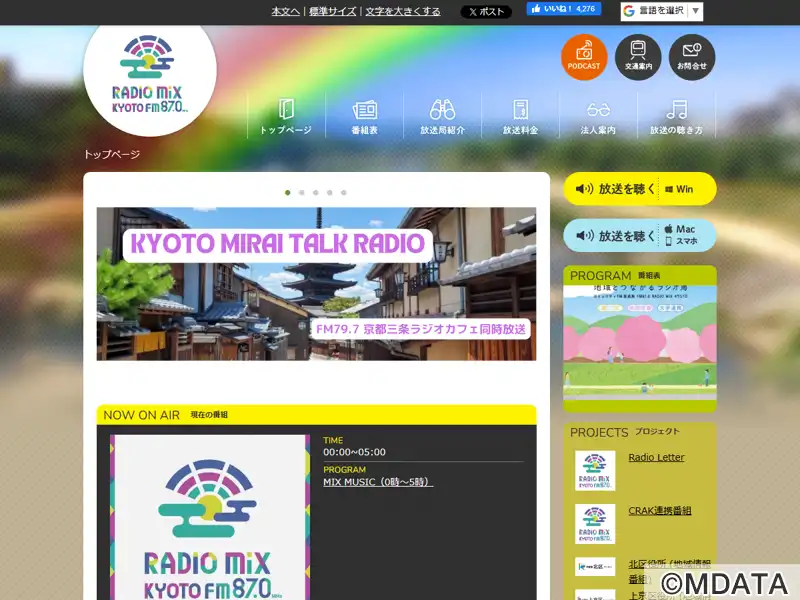800x600 pixels.
Task: Open the KYOTO MIRAI TALK RADIO banner
Action: click(x=316, y=284)
